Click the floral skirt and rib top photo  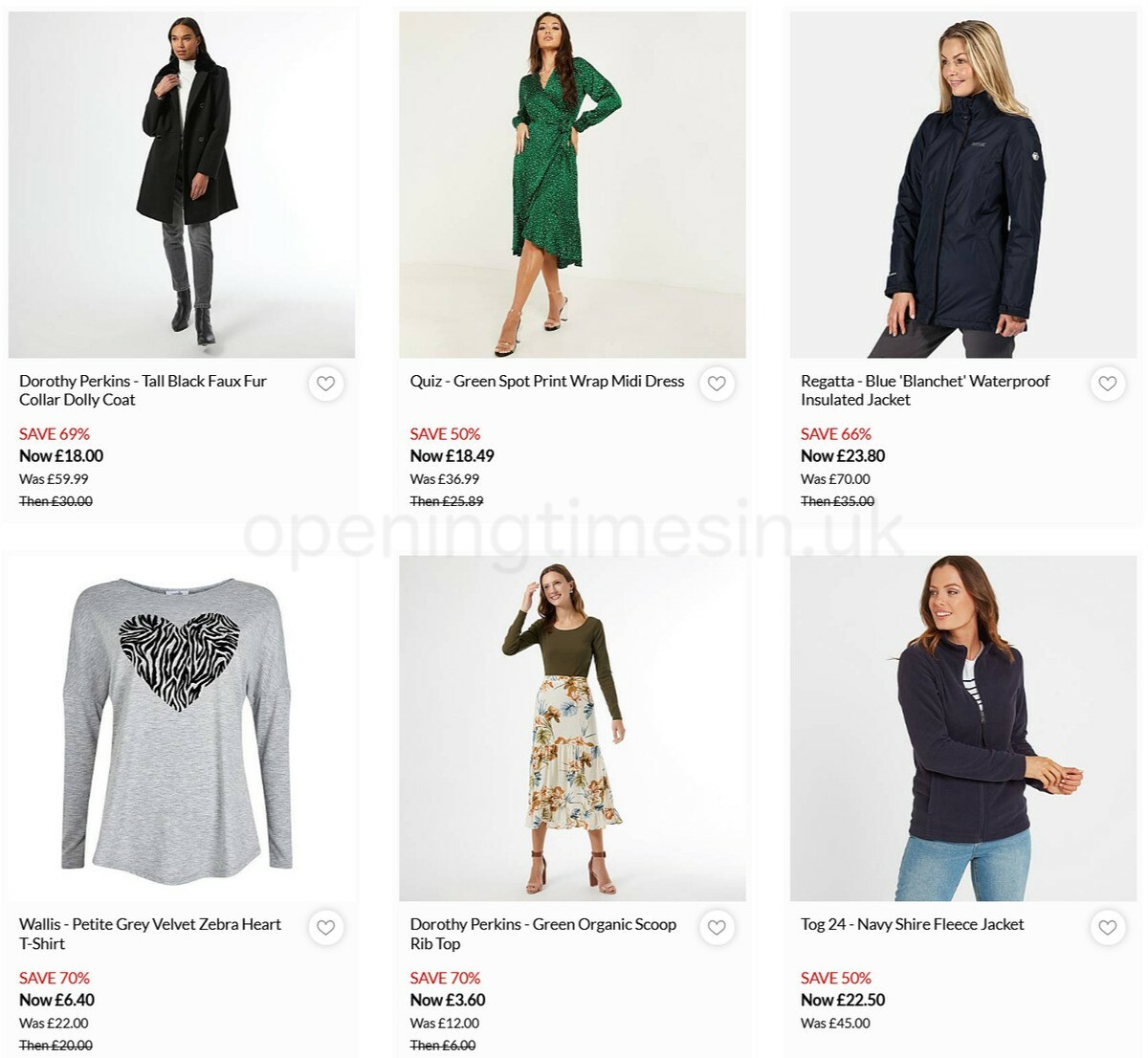(572, 725)
